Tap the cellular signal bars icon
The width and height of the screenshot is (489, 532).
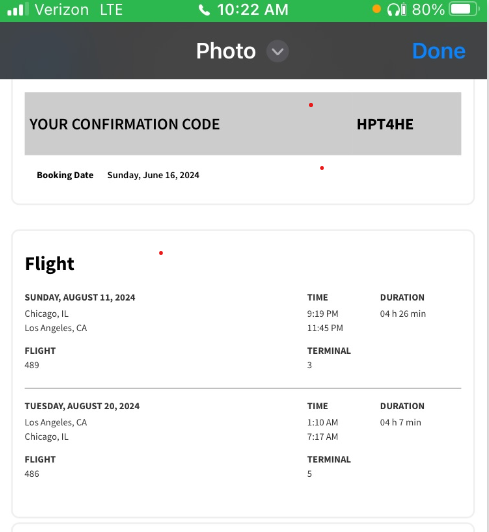(18, 10)
